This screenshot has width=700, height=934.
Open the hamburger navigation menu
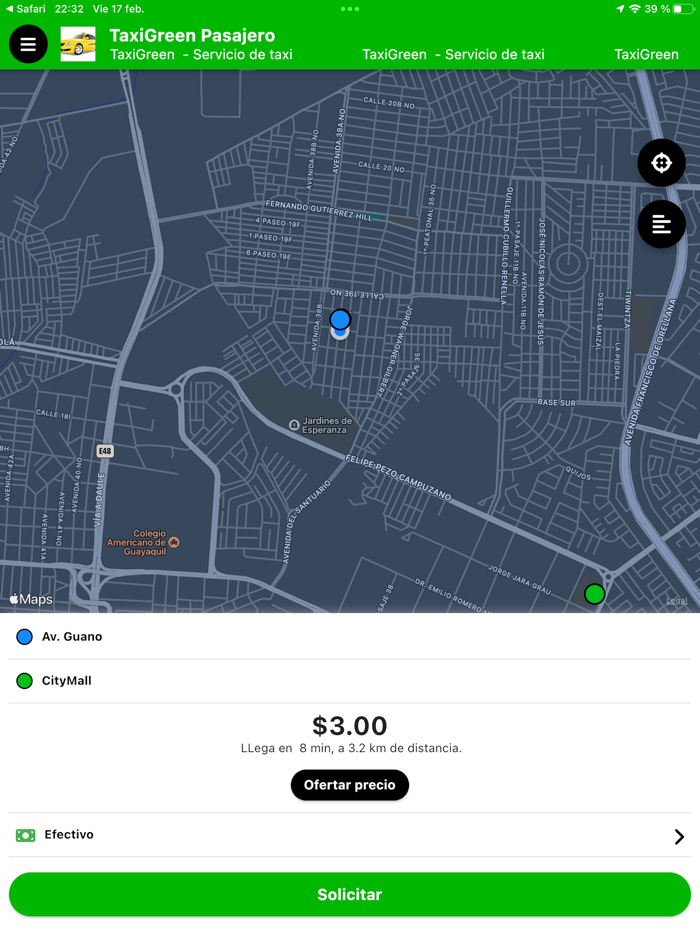point(27,43)
